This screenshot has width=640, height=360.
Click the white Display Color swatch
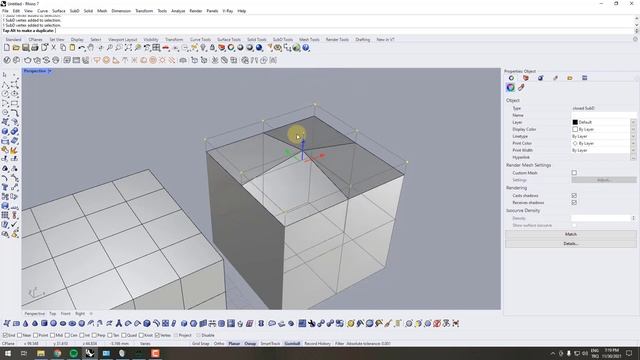pyautogui.click(x=575, y=129)
